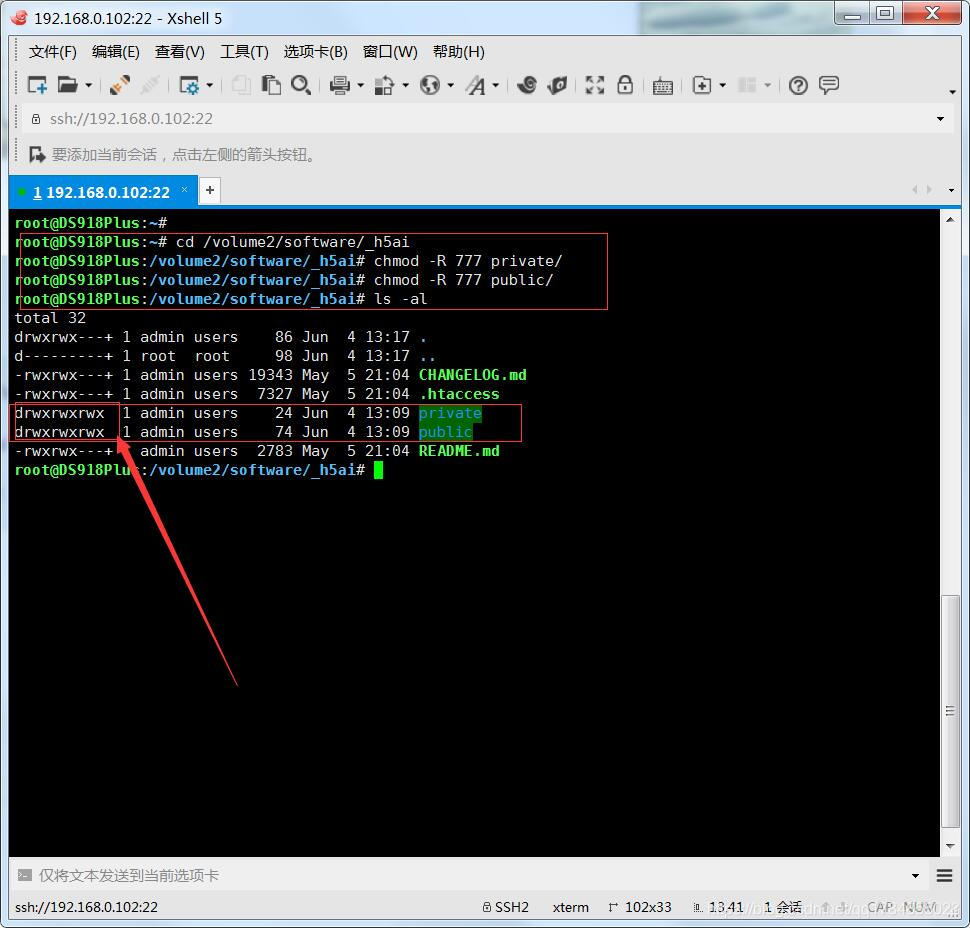970x928 pixels.
Task: Add a new tab with plus button
Action: 210,190
